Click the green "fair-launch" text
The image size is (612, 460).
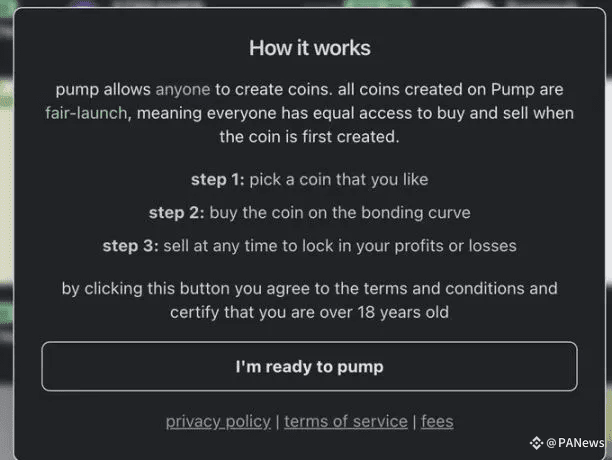click(x=86, y=113)
